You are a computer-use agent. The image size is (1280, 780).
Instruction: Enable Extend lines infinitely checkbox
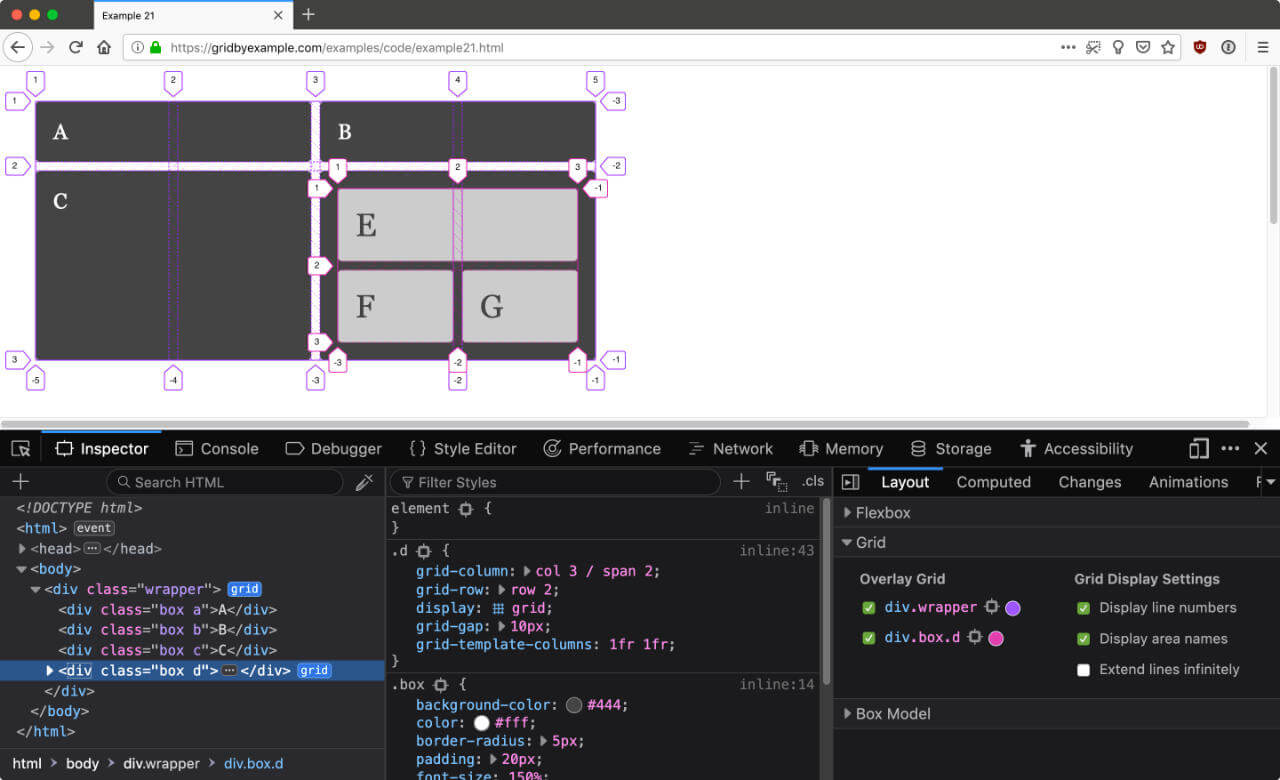(1083, 670)
